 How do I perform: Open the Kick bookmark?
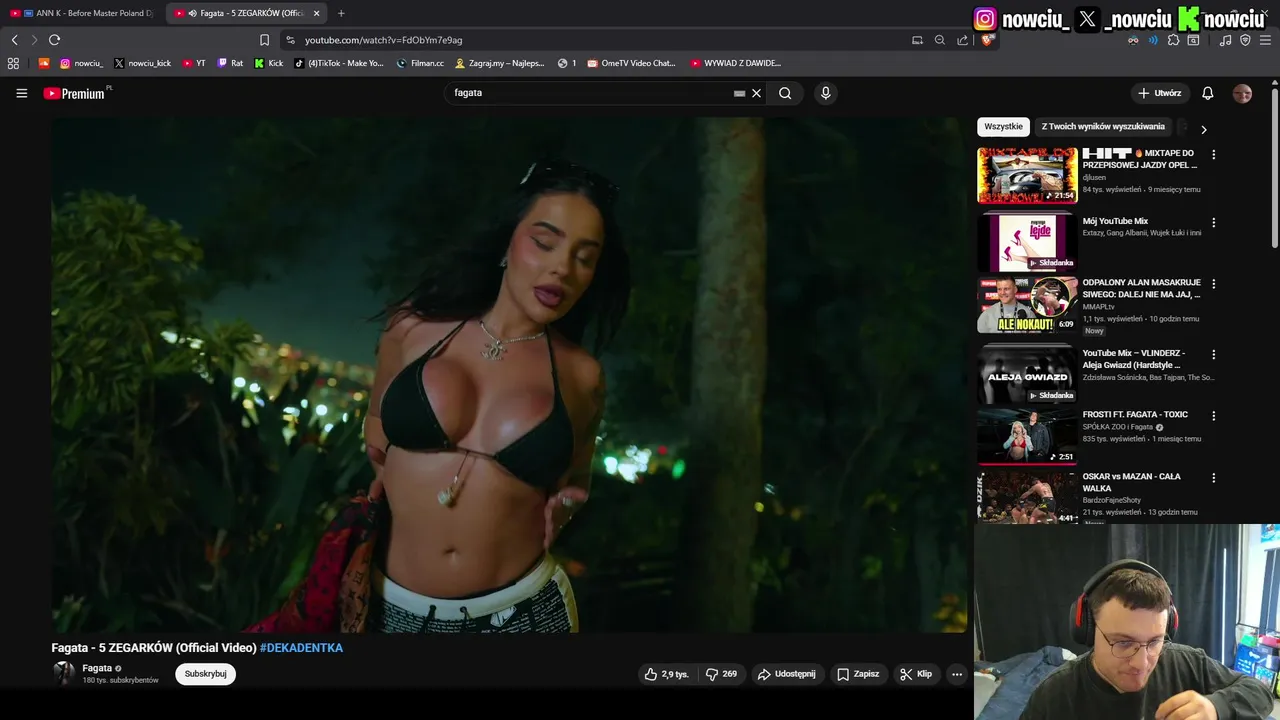(x=269, y=63)
